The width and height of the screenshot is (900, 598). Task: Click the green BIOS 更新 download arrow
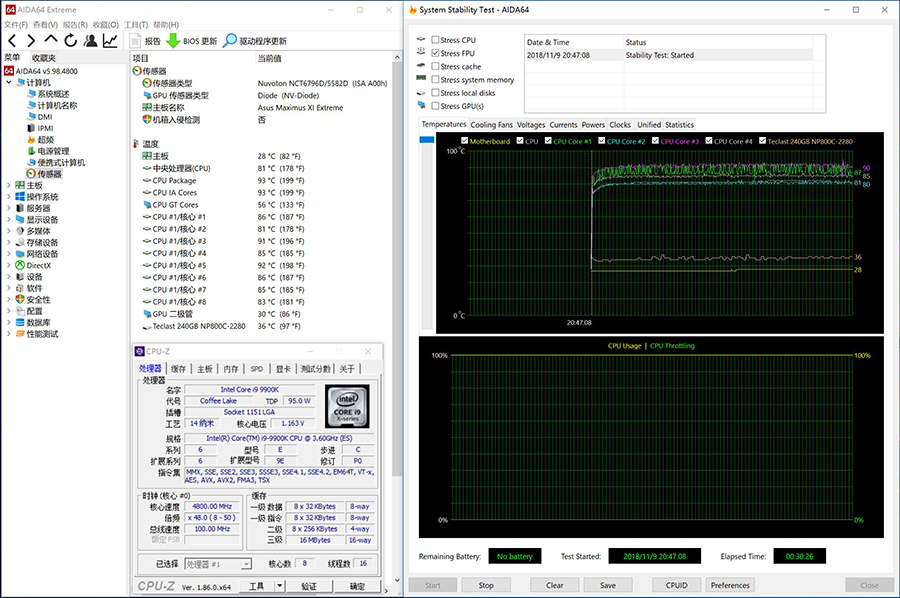173,41
